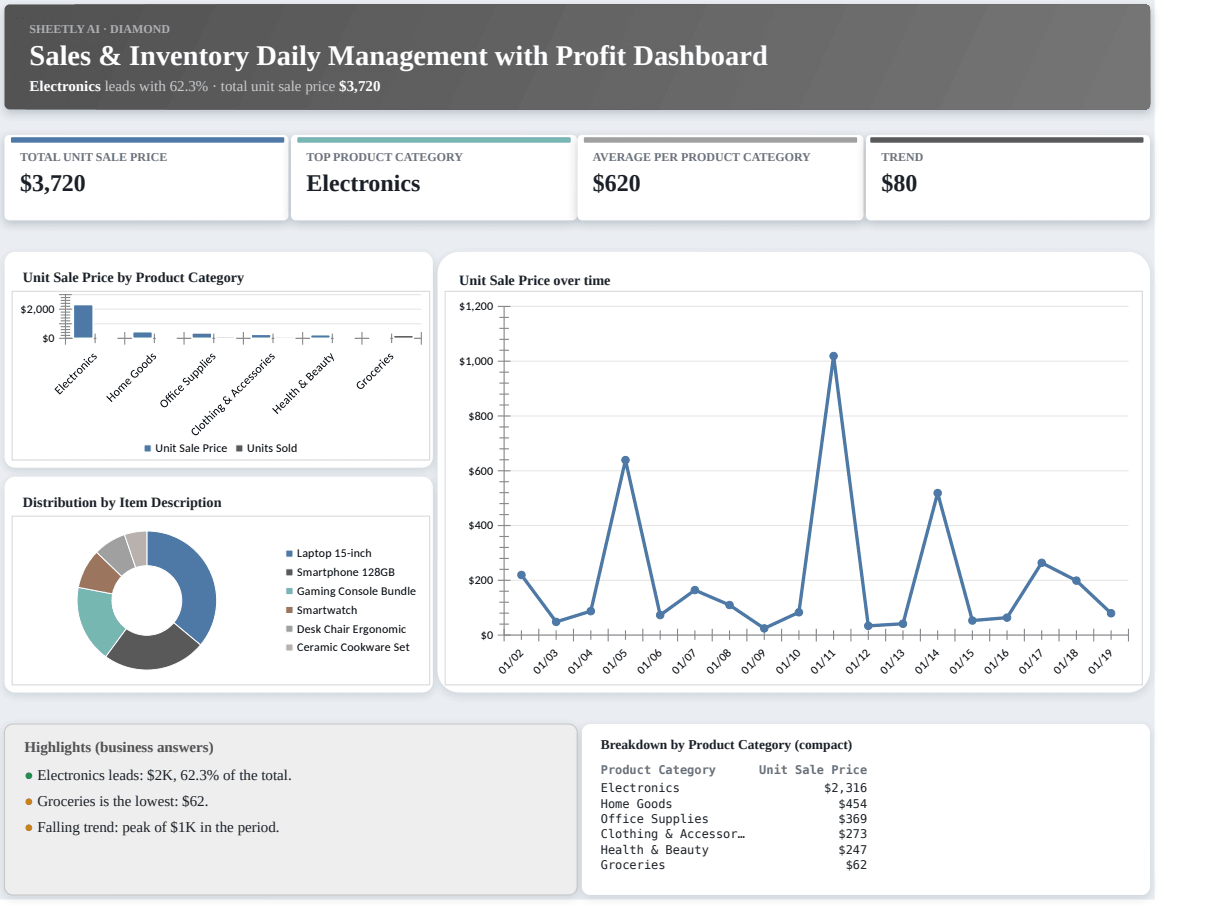Click the Electronics row in the breakdown table
The width and height of the screenshot is (1227, 922).
[733, 788]
